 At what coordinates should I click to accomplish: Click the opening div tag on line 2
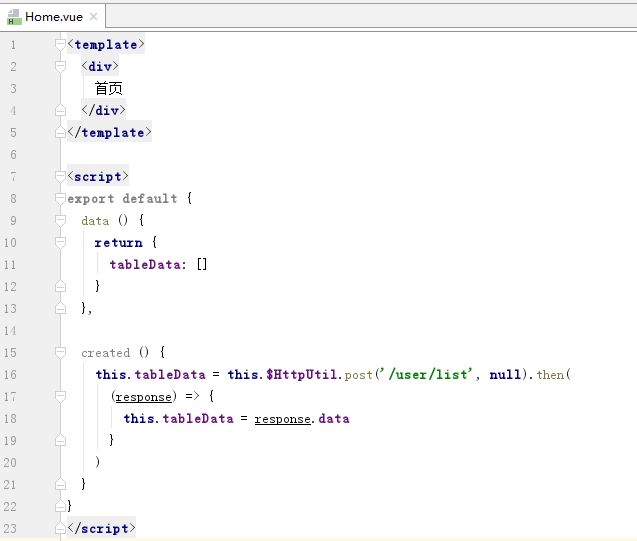pos(100,66)
